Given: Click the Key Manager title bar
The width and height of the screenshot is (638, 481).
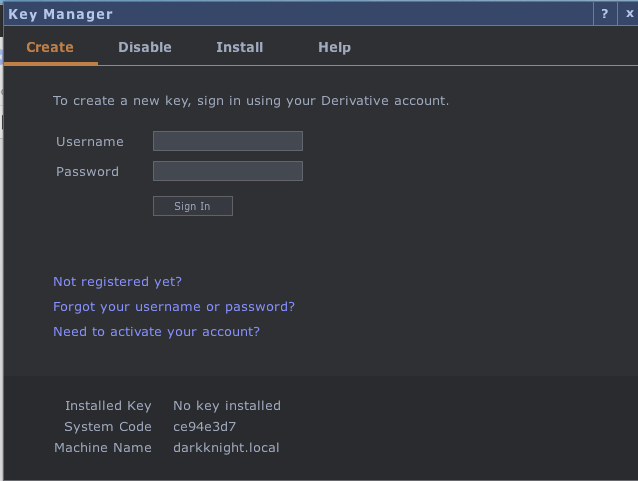Looking at the screenshot, I should click(298, 14).
